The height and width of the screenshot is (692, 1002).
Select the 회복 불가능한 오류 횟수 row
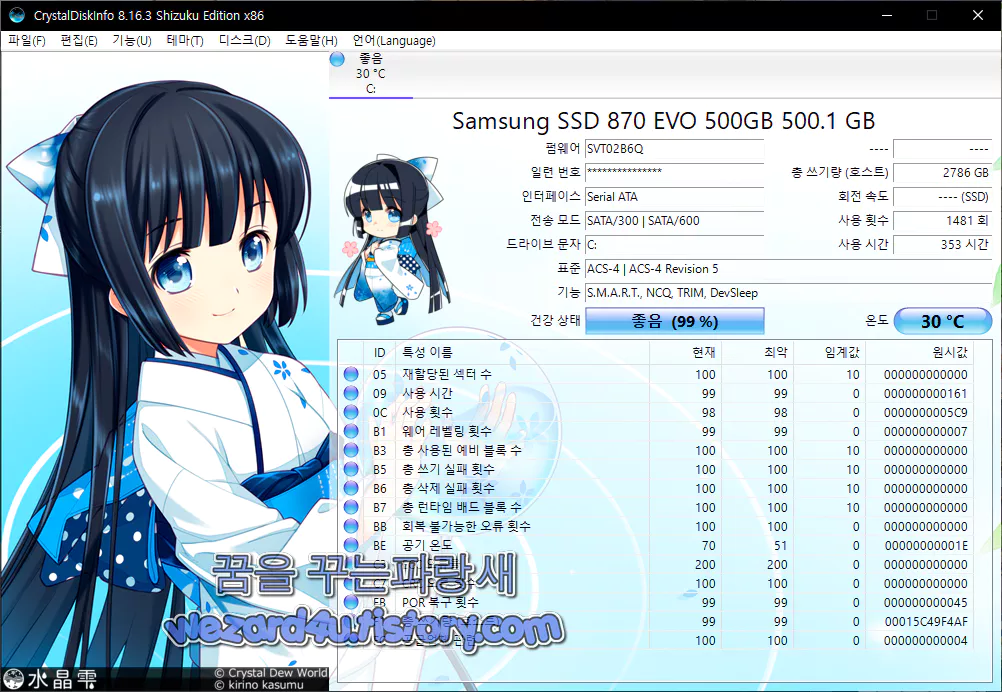(657, 527)
